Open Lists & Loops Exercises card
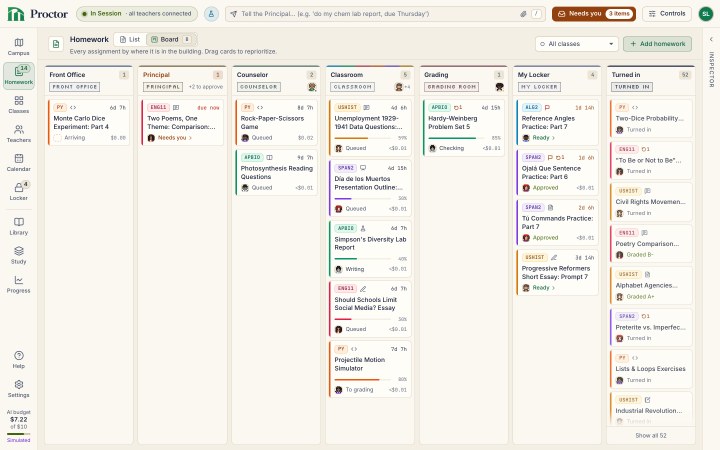Image resolution: width=720 pixels, height=450 pixels. pyautogui.click(x=651, y=369)
